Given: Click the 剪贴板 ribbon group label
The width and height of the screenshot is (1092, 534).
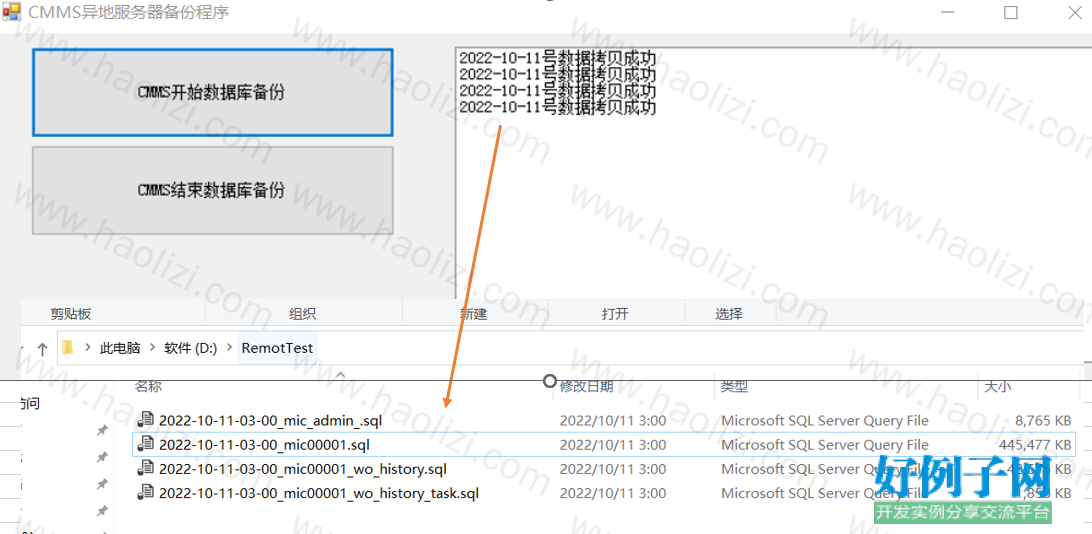Looking at the screenshot, I should coord(70,314).
